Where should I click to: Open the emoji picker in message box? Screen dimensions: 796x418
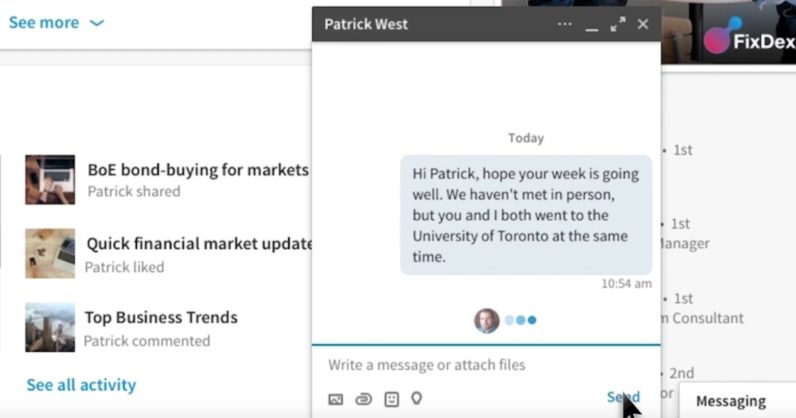click(391, 399)
